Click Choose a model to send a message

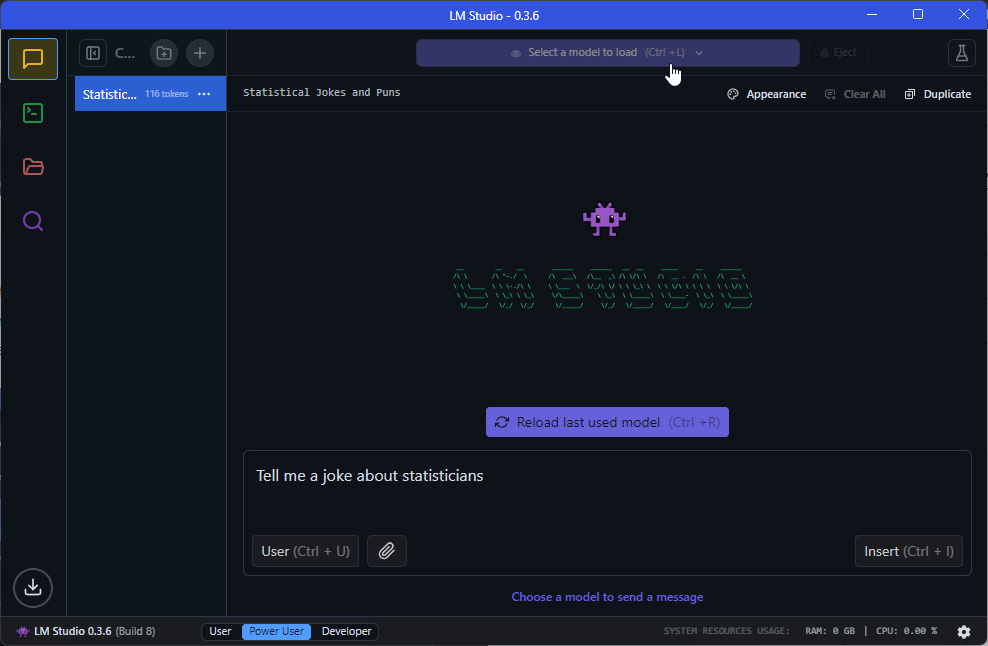tap(607, 597)
